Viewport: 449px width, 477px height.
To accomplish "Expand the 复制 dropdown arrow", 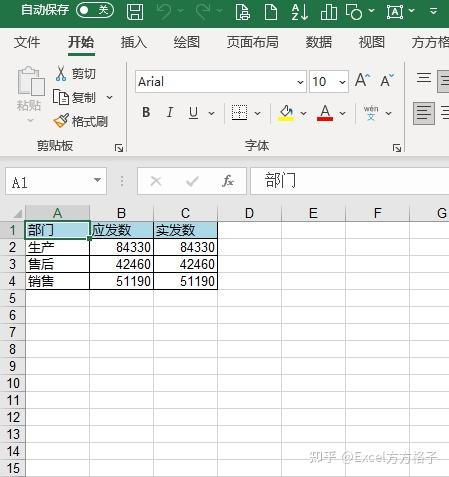I will tap(109, 98).
